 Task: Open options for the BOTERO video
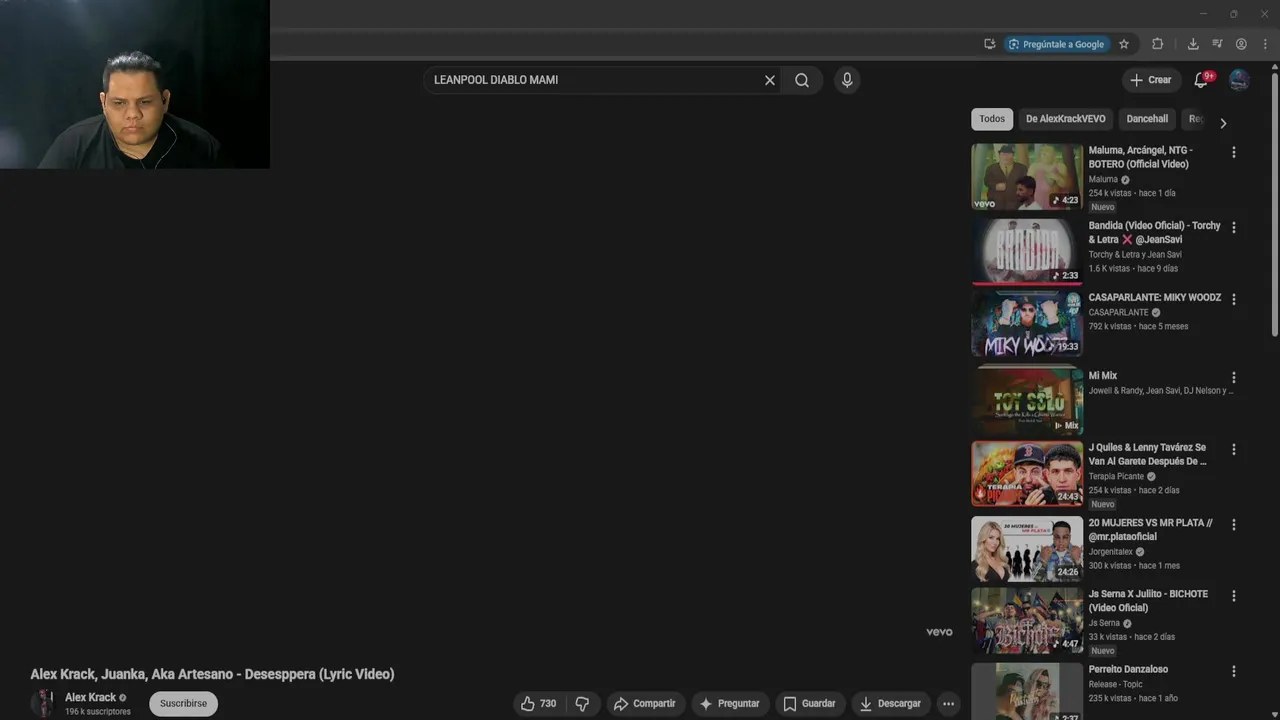[x=1233, y=152]
